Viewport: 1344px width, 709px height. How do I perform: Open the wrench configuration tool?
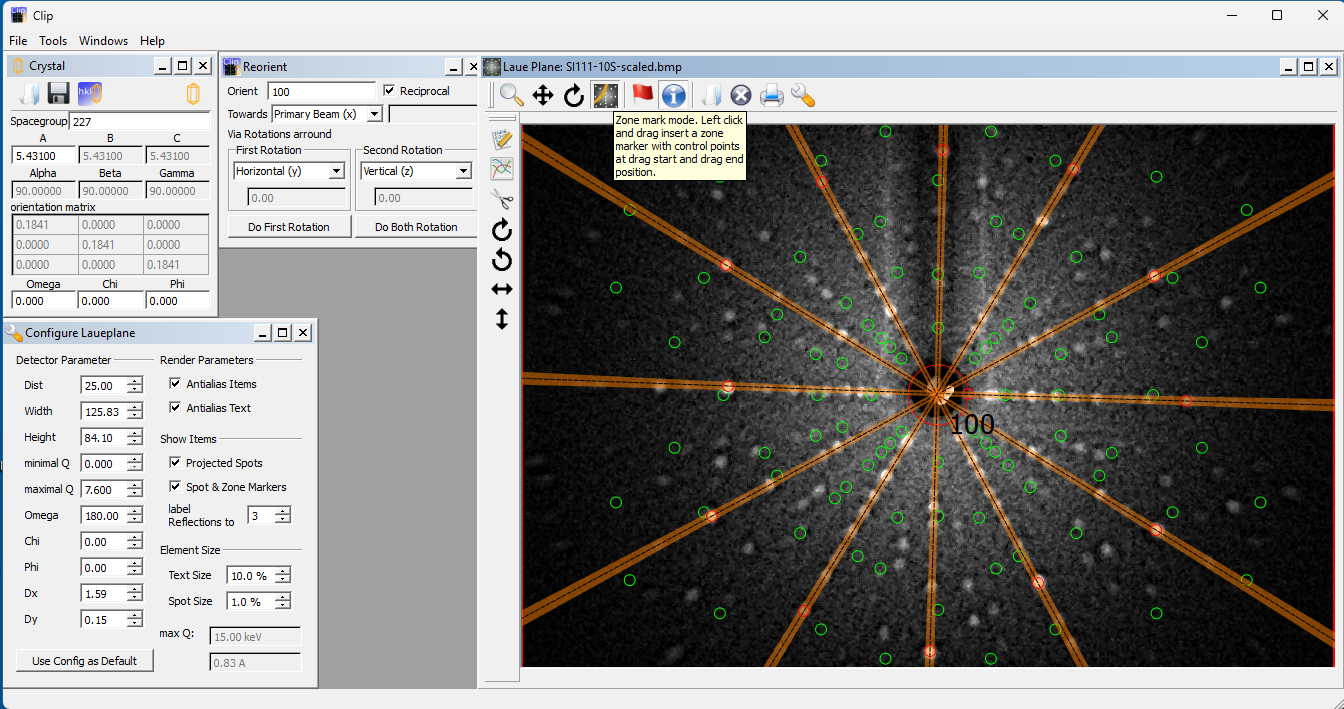coord(802,95)
